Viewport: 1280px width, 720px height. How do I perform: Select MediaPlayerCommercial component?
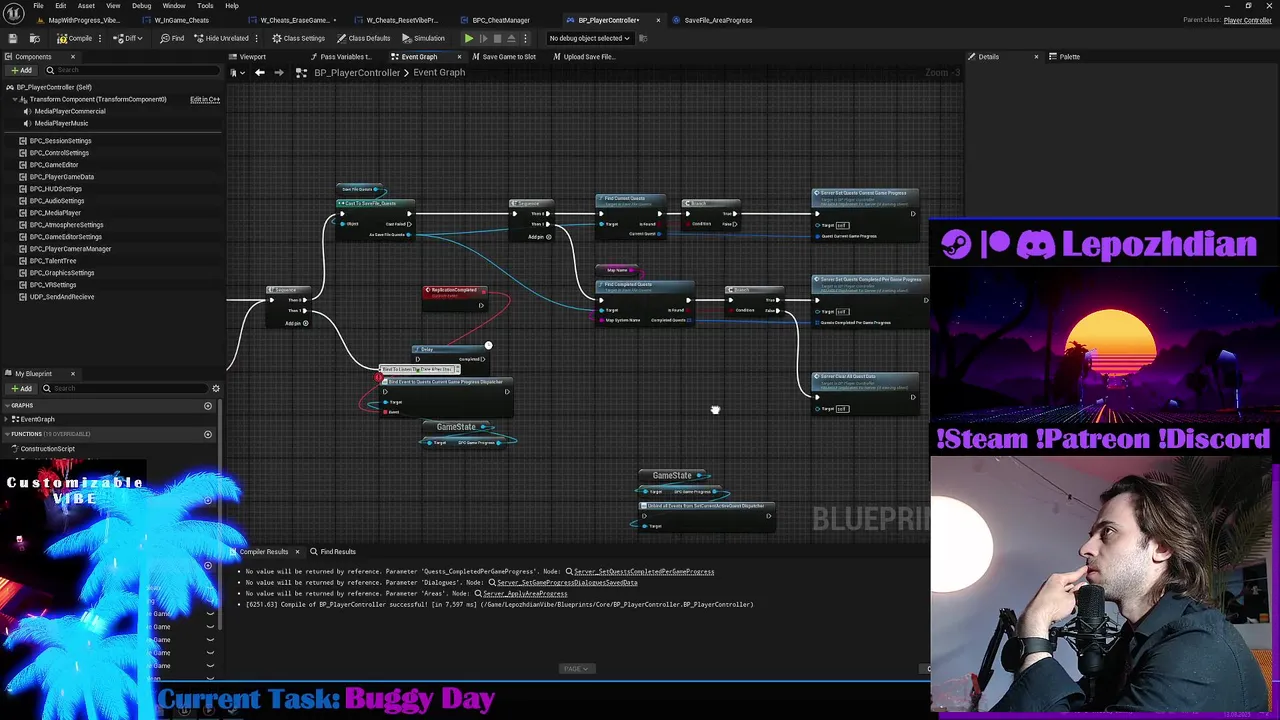69,111
